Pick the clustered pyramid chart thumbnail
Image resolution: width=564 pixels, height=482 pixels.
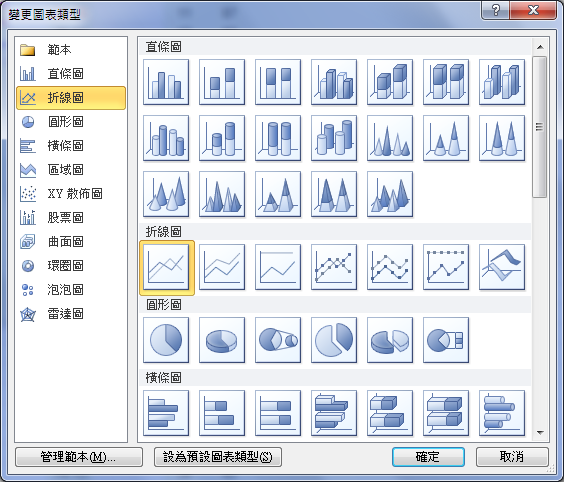point(222,194)
